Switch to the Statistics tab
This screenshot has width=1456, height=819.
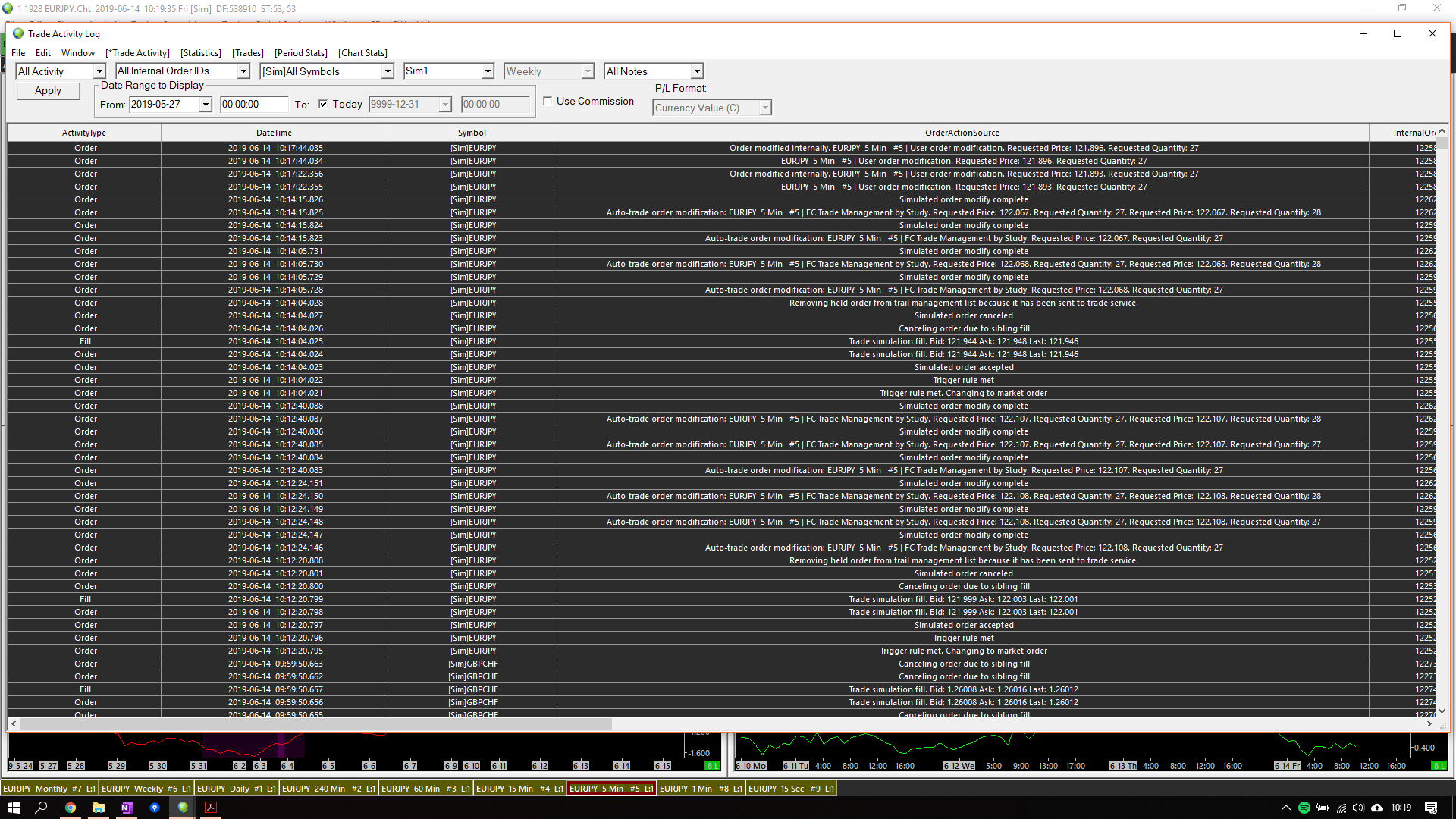[201, 53]
